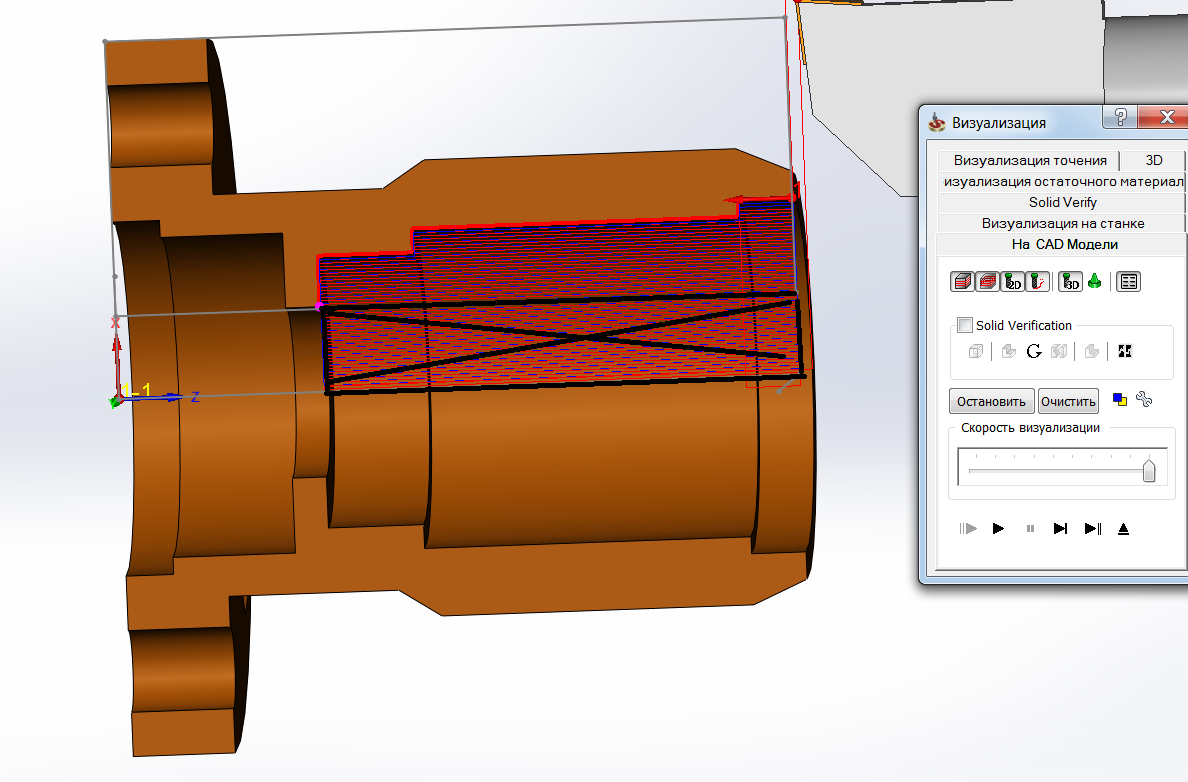Select the На CAD Модели tab
The width and height of the screenshot is (1188, 782).
[x=1064, y=244]
